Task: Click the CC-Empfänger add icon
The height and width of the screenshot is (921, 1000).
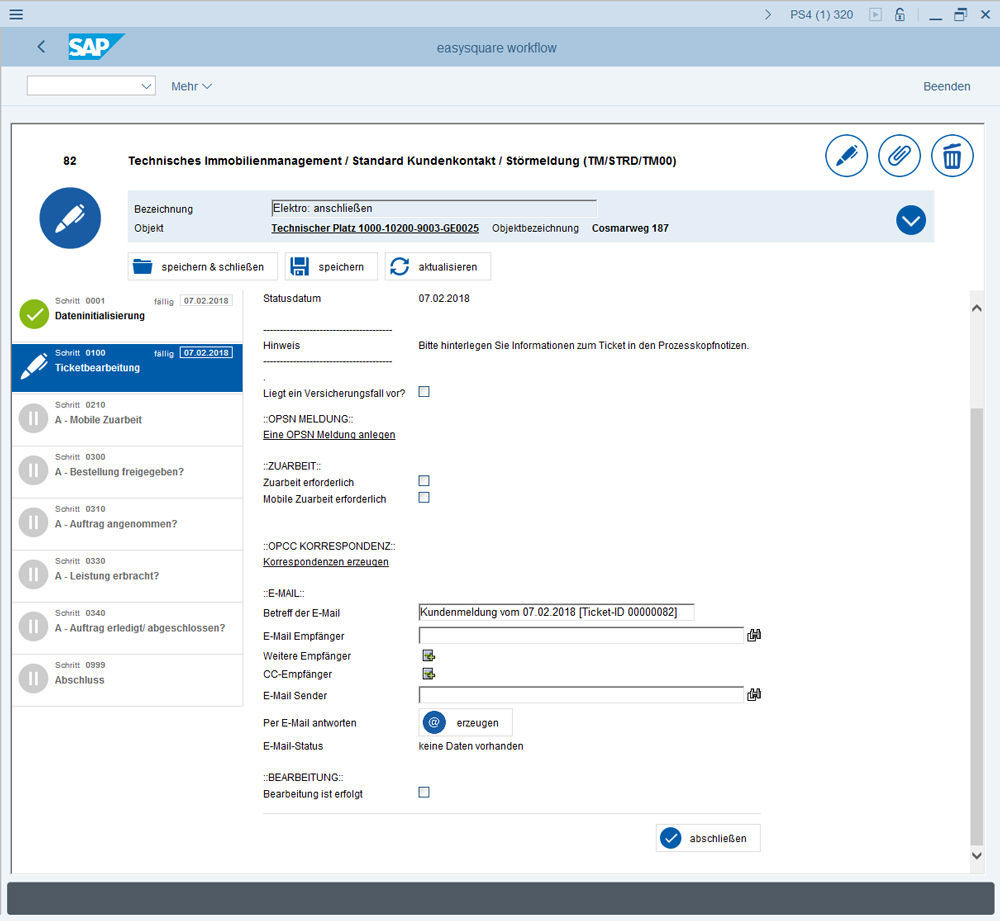Action: pos(428,674)
